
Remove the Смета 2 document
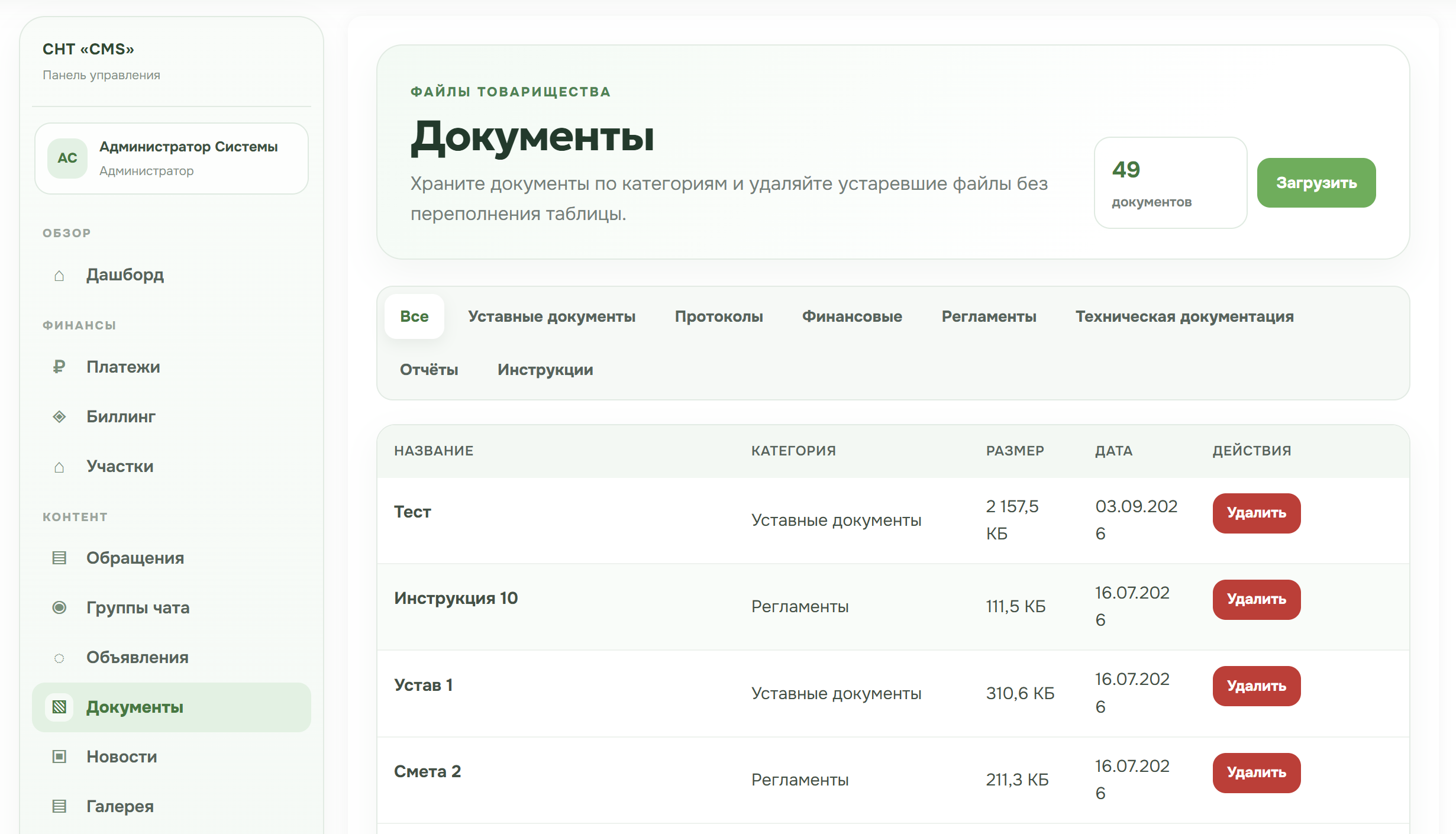pyautogui.click(x=1257, y=772)
